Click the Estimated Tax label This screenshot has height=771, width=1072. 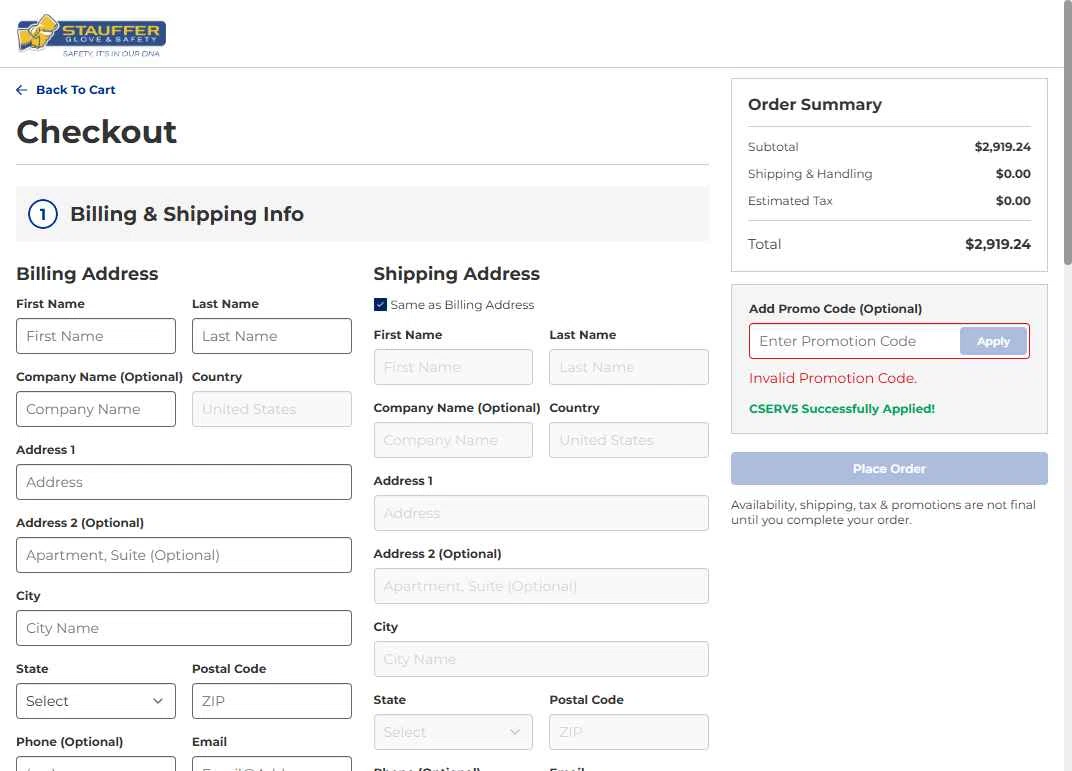tap(790, 201)
